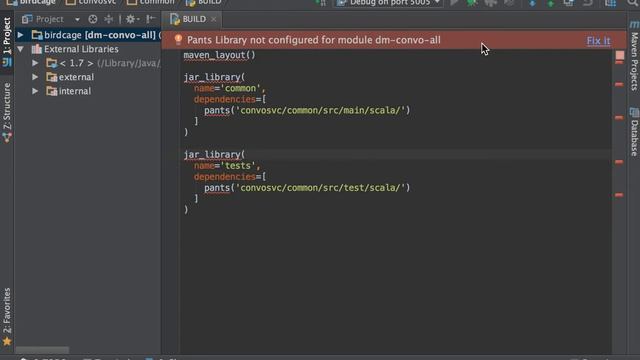Open the Maven Projects tool window

pyautogui.click(x=634, y=56)
